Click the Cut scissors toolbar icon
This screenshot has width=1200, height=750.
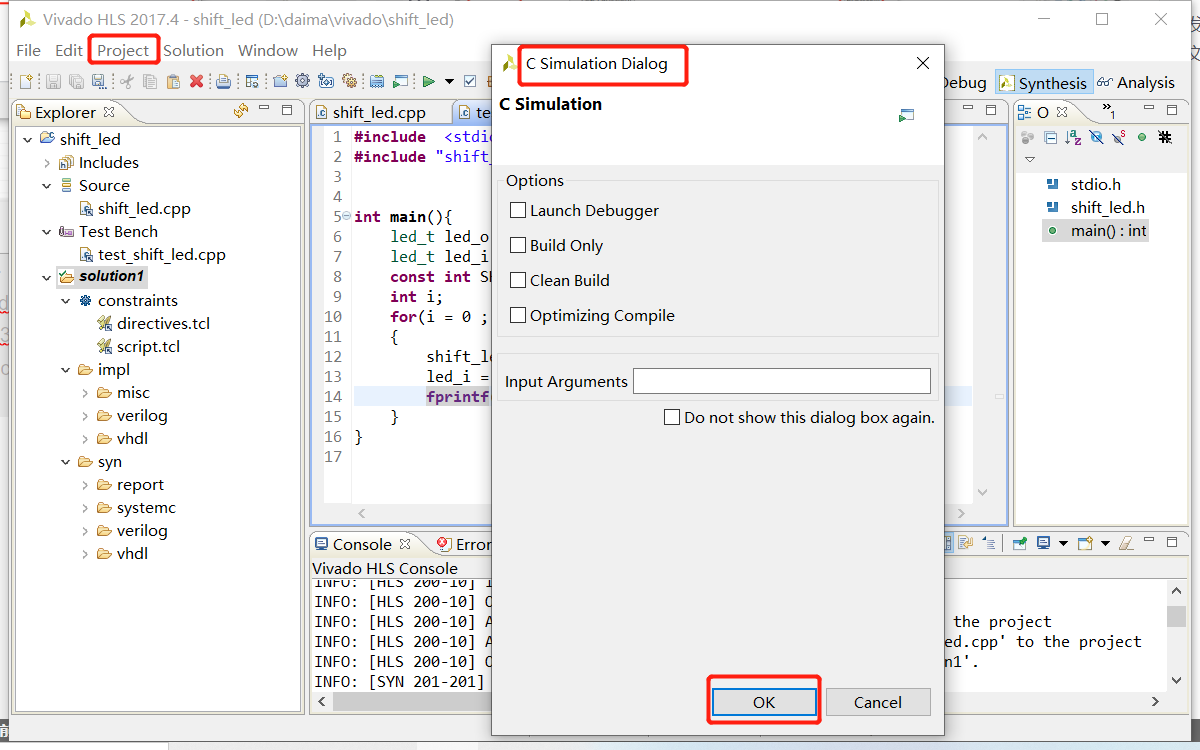point(127,82)
